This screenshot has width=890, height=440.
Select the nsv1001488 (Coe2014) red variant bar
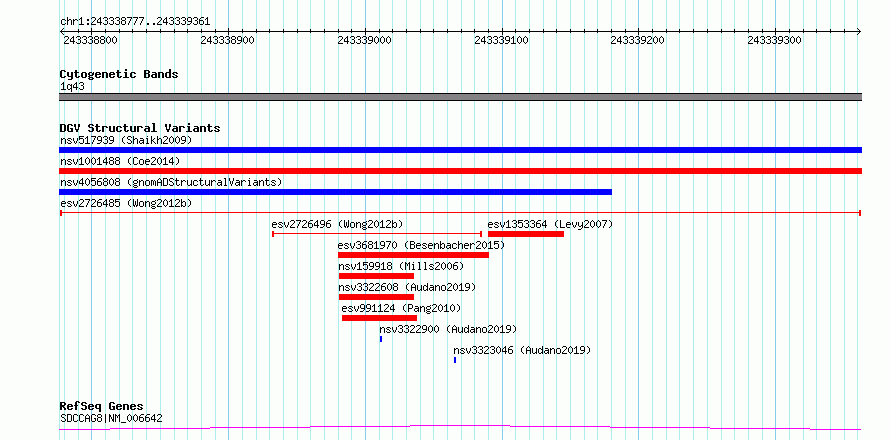460,171
